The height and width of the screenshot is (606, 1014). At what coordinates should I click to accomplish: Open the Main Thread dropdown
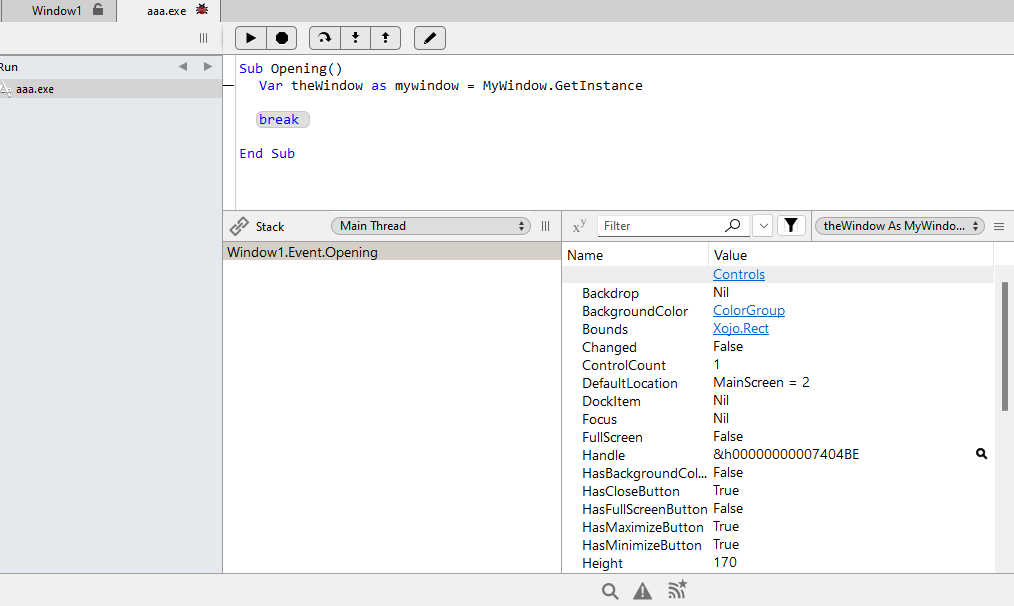(431, 226)
